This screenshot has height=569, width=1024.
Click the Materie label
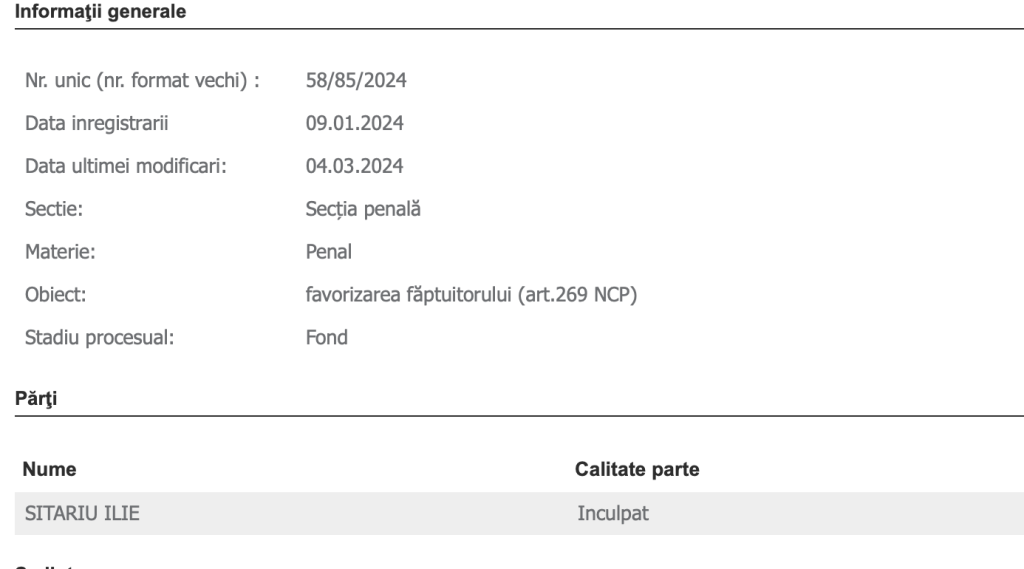click(x=60, y=252)
